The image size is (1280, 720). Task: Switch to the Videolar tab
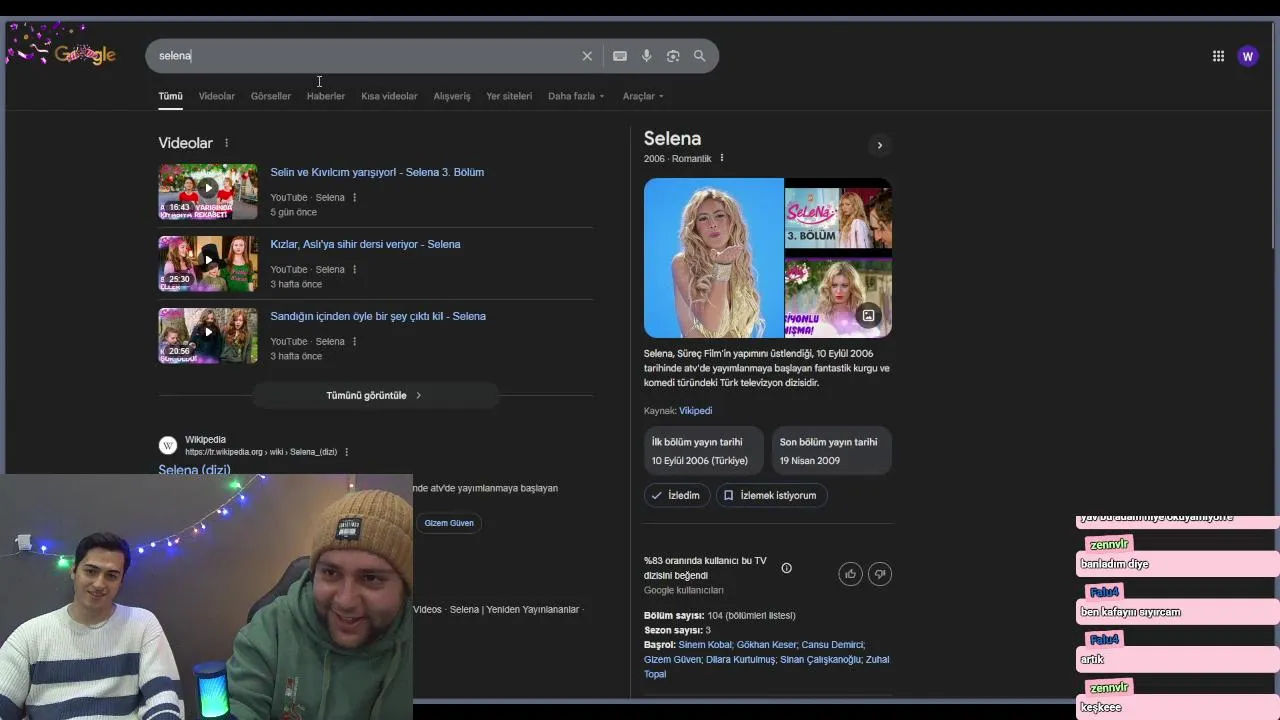pyautogui.click(x=216, y=96)
